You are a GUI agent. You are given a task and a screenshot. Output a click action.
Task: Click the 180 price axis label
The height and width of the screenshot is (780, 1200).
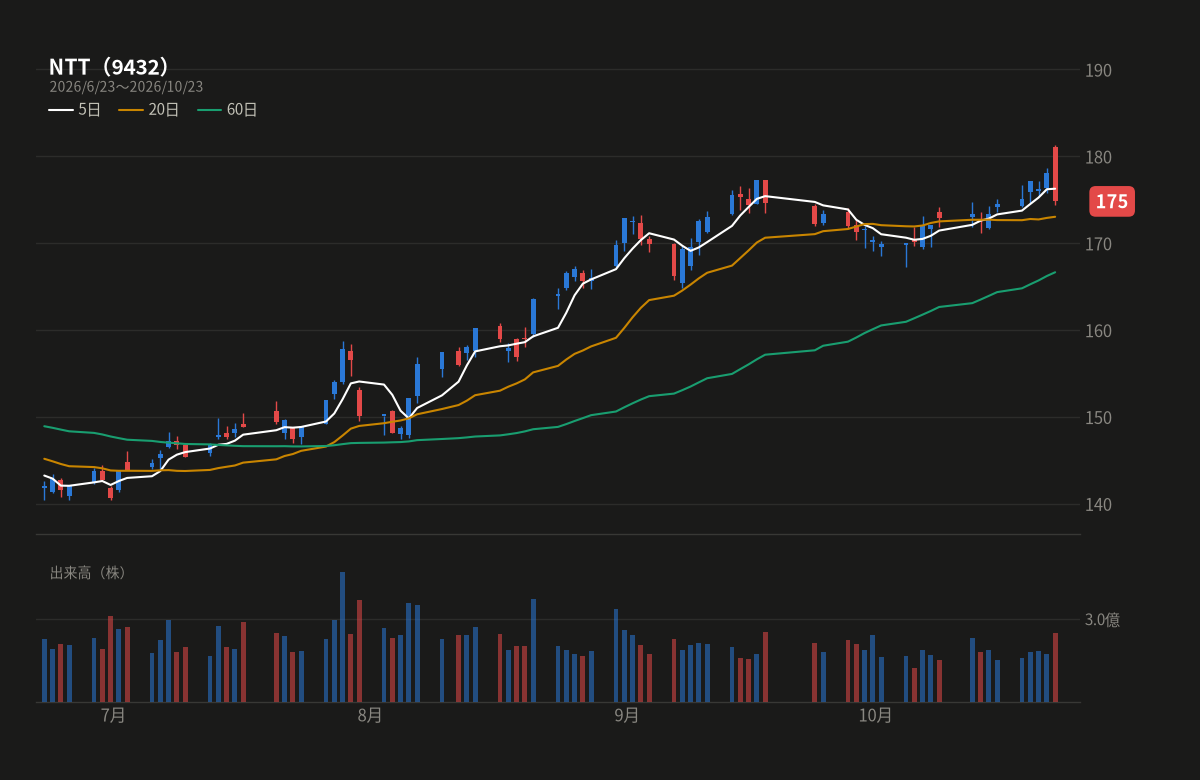coord(1098,158)
